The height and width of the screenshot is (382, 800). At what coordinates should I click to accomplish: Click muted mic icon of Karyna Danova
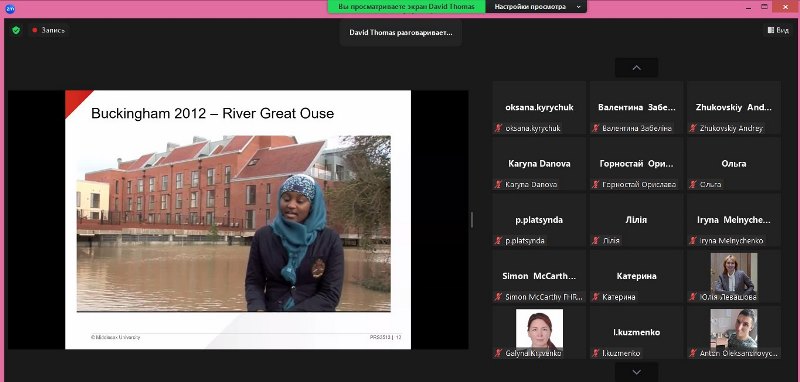[x=498, y=184]
